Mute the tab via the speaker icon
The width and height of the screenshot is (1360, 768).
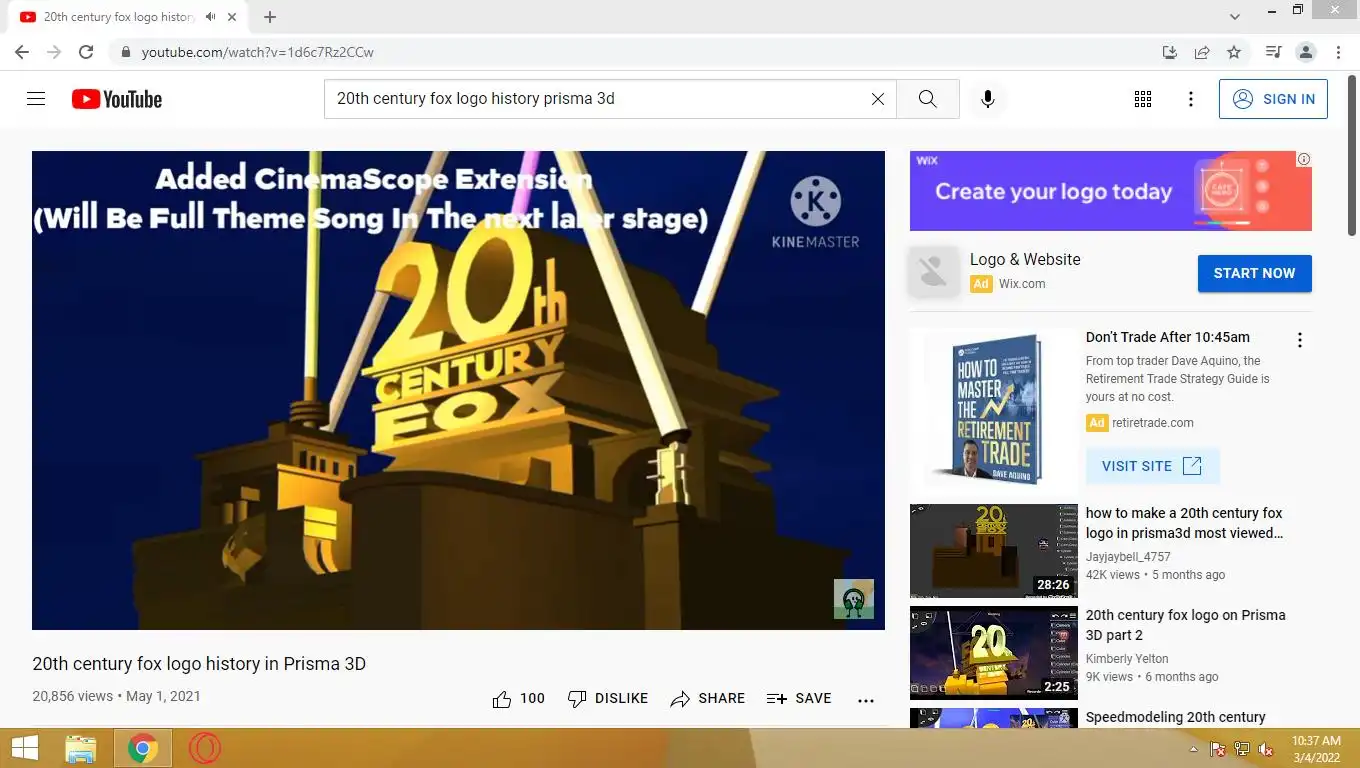click(x=210, y=17)
